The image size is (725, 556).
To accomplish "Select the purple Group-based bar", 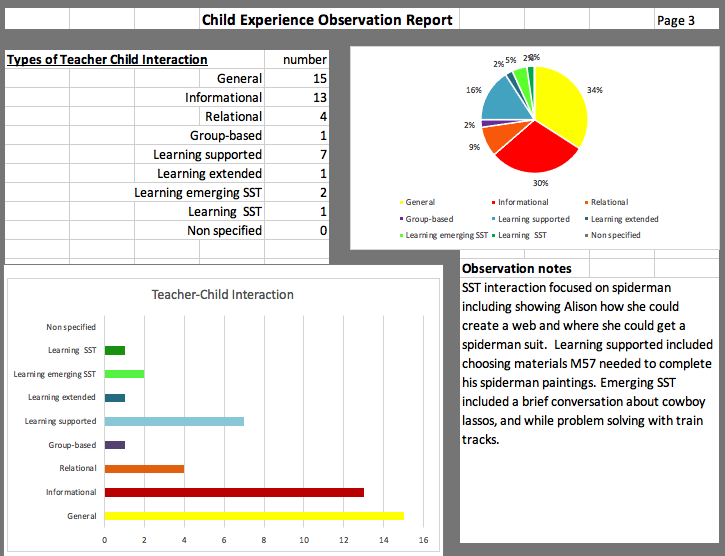I will [115, 445].
